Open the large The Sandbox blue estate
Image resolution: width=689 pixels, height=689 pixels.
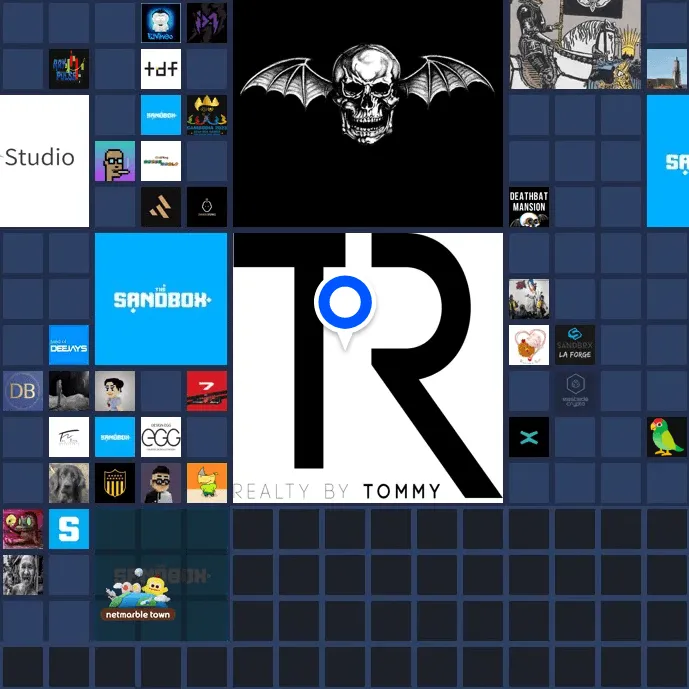tap(161, 299)
